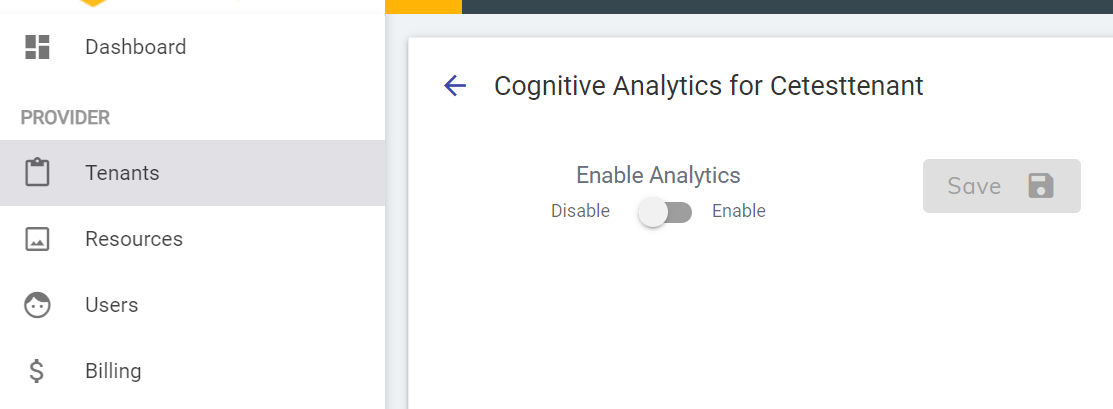Open the Dashboard menu item
Viewport: 1113px width, 409px height.
click(x=135, y=47)
